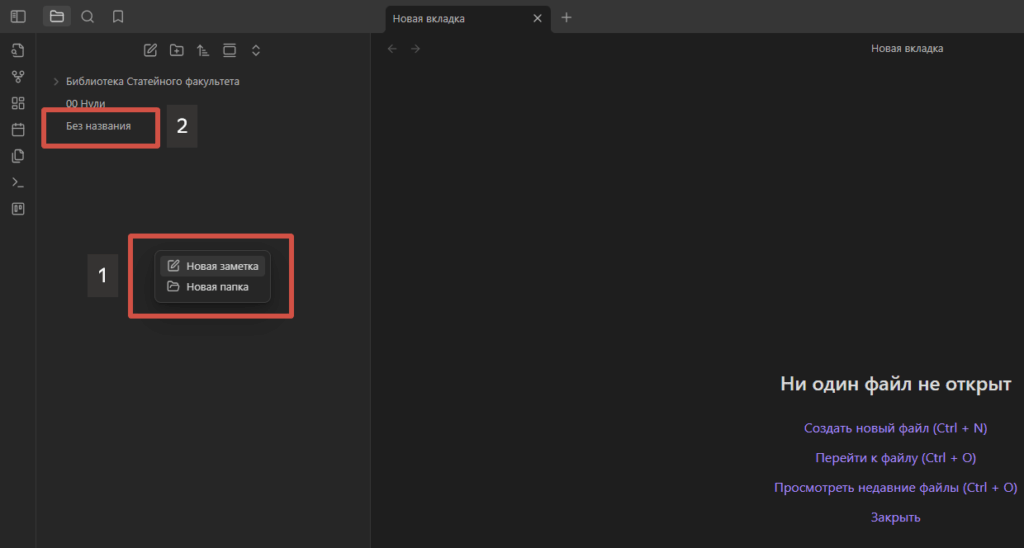The width and height of the screenshot is (1024, 548).
Task: Open daily note calendar icon
Action: 18,130
